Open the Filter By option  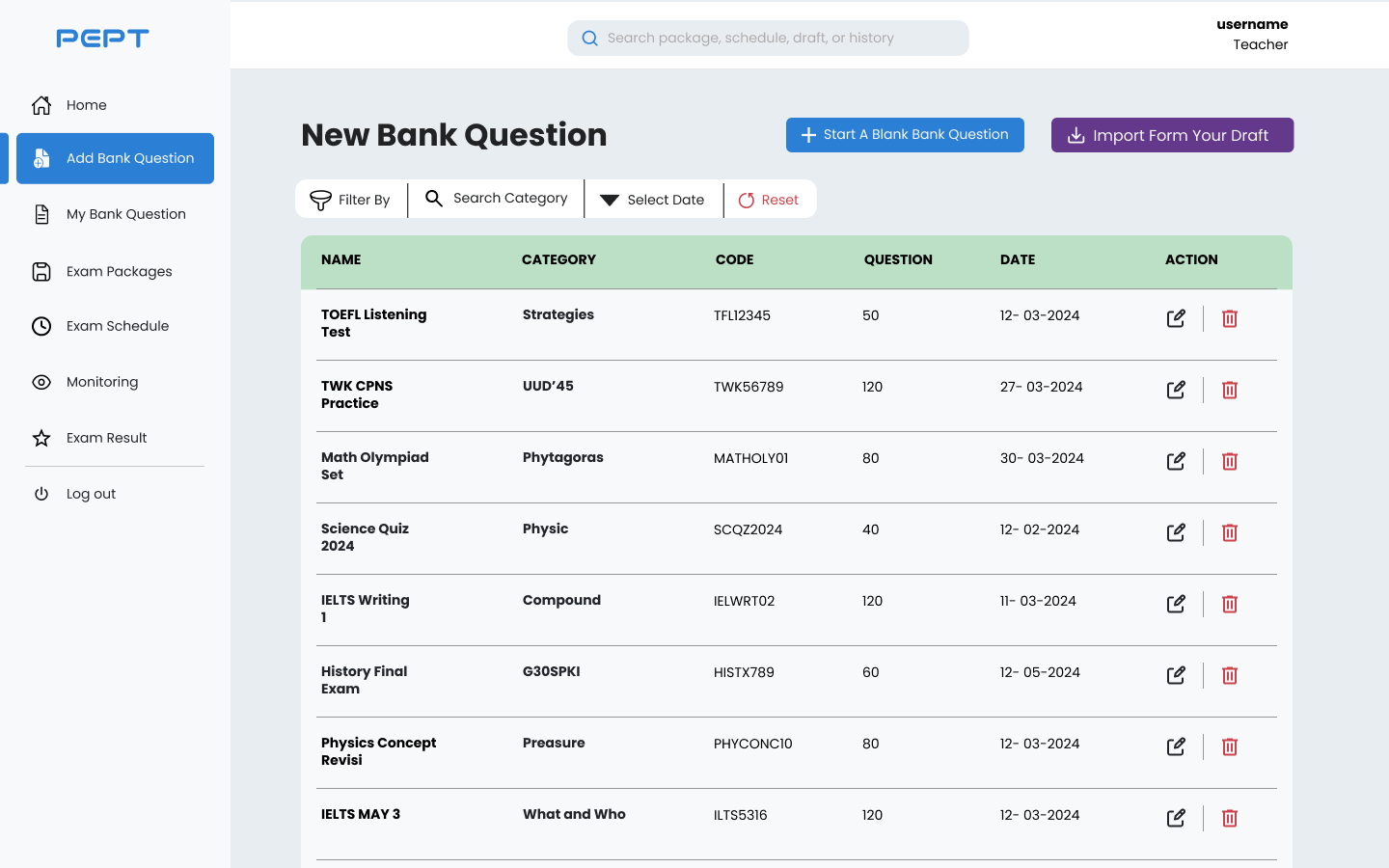(x=351, y=200)
